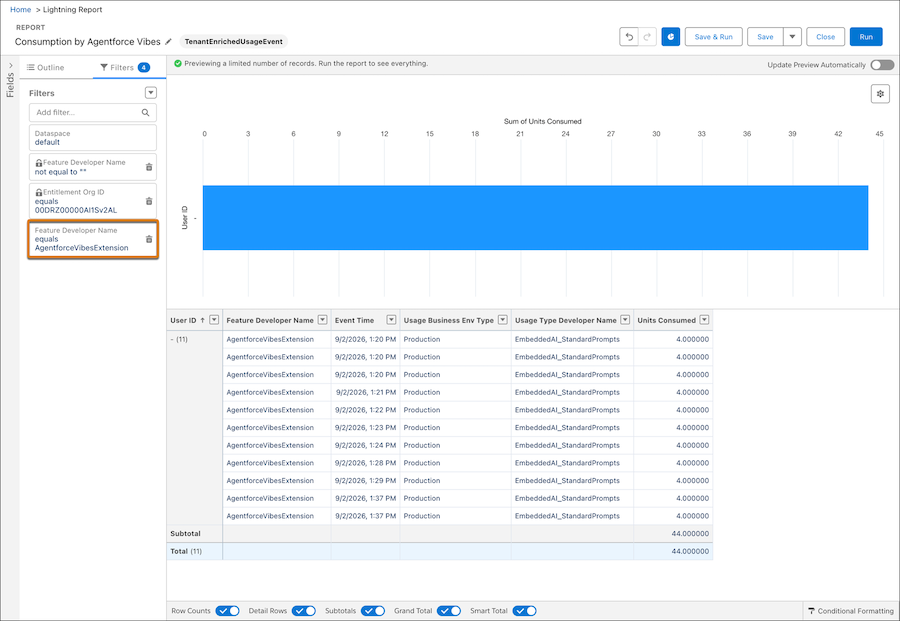Open the User ID column menu
The width and height of the screenshot is (900, 621).
[x=214, y=320]
